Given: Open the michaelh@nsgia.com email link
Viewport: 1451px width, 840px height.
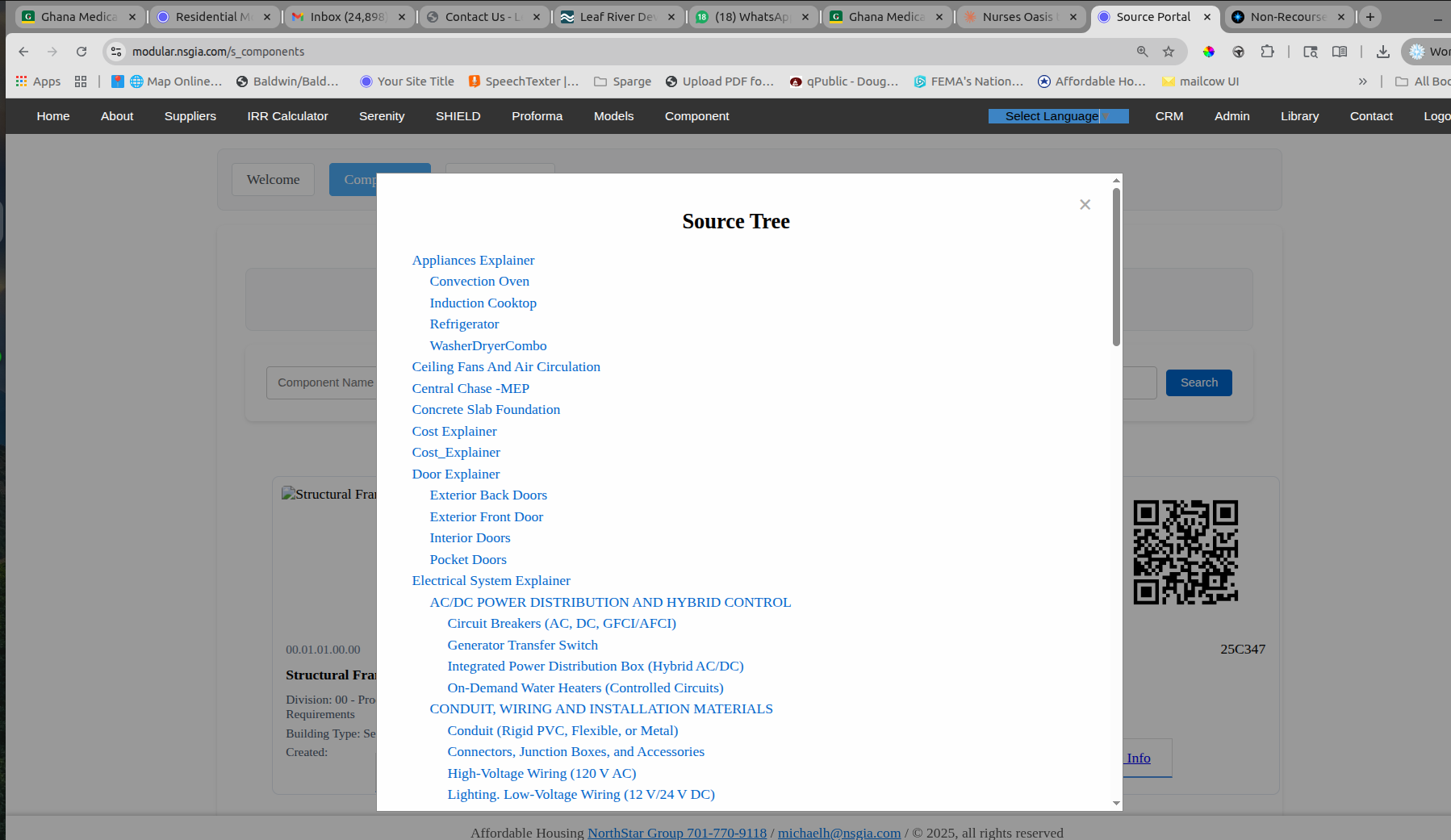Looking at the screenshot, I should pos(838,832).
